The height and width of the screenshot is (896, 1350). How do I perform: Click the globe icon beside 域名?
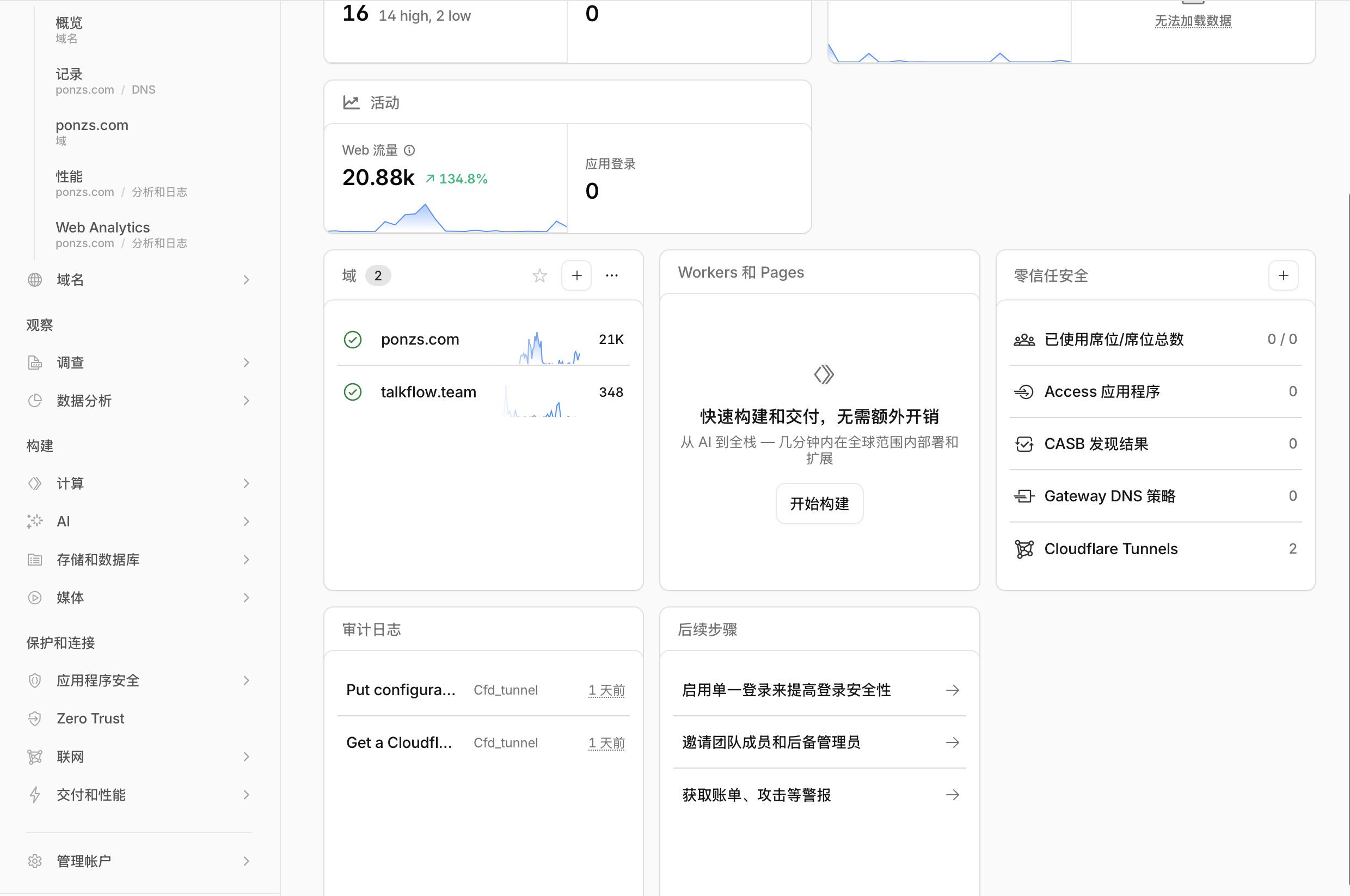click(35, 279)
